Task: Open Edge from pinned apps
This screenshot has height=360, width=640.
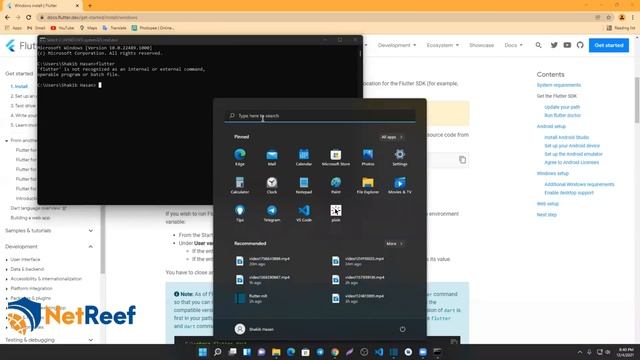Action: click(x=240, y=157)
